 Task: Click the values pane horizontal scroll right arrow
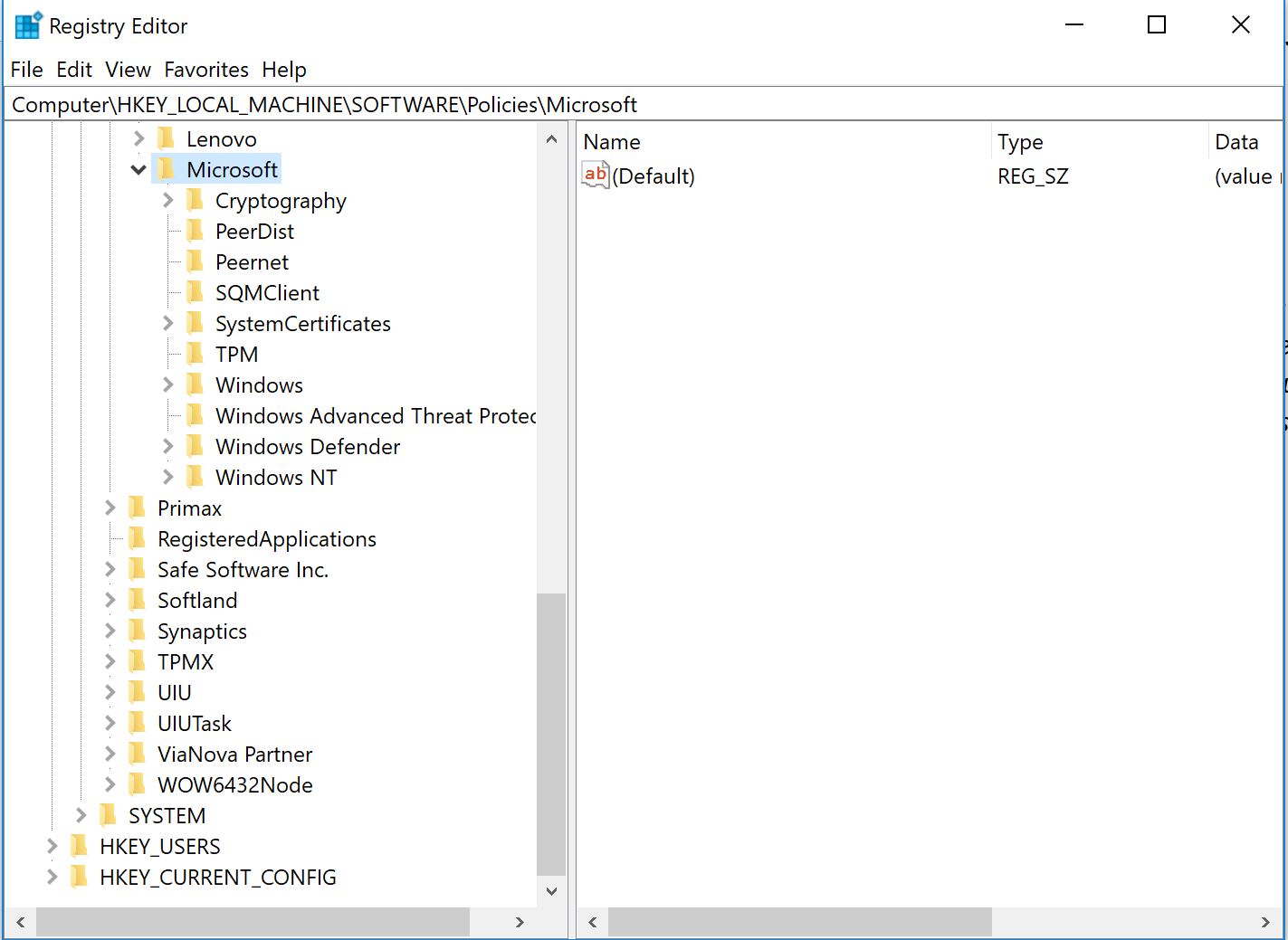pyautogui.click(x=1265, y=922)
